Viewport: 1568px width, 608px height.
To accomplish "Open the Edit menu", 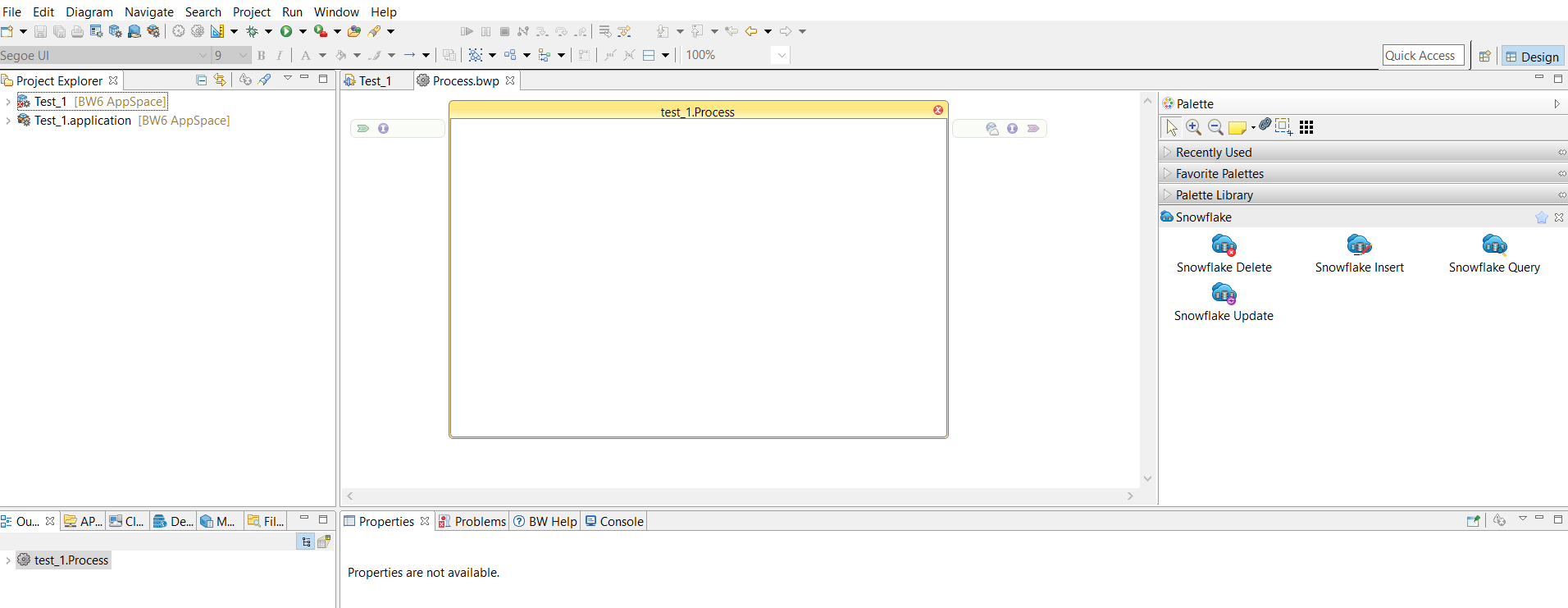I will point(43,11).
